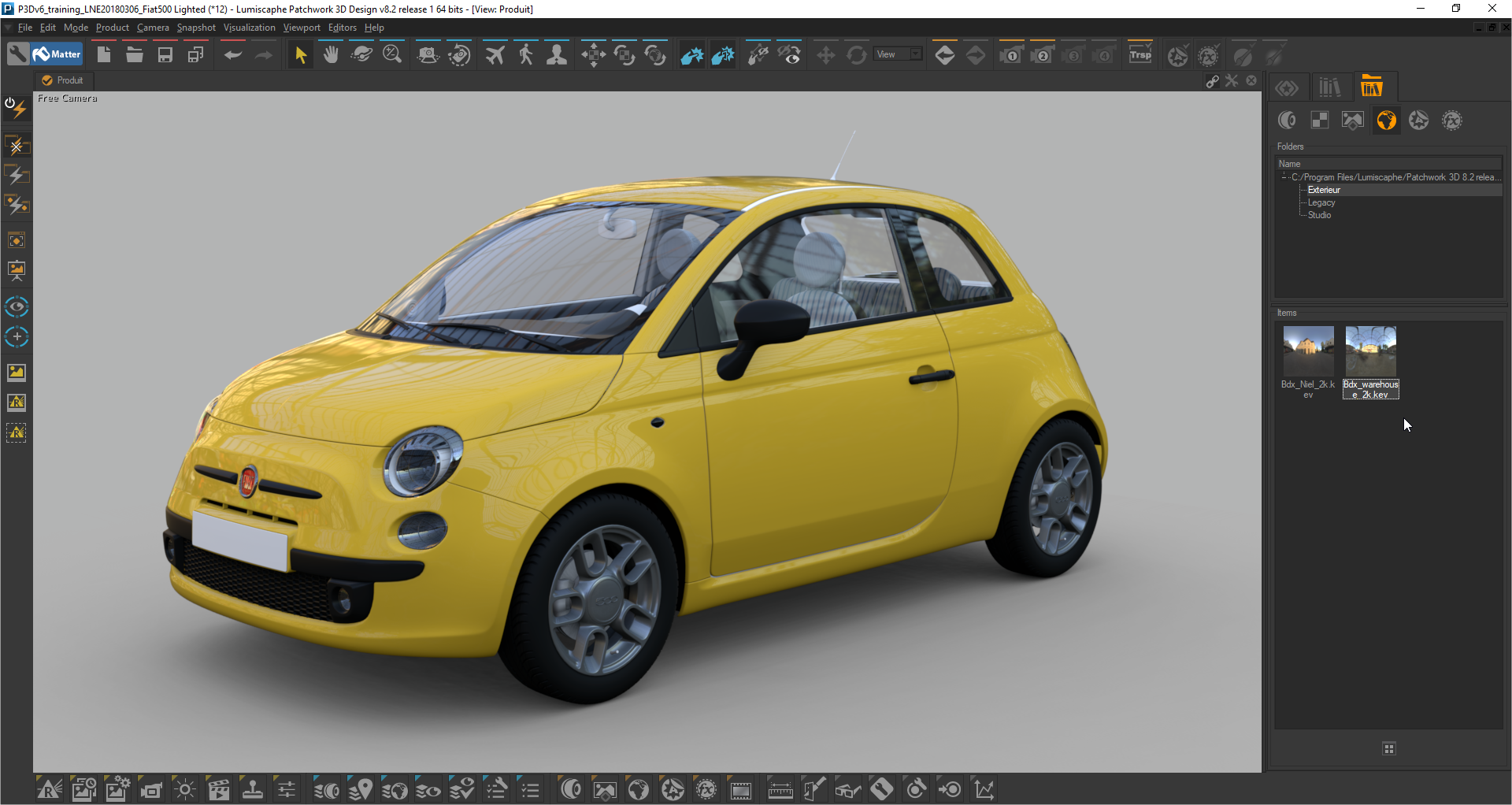Activate the hand pan tool

click(x=331, y=55)
